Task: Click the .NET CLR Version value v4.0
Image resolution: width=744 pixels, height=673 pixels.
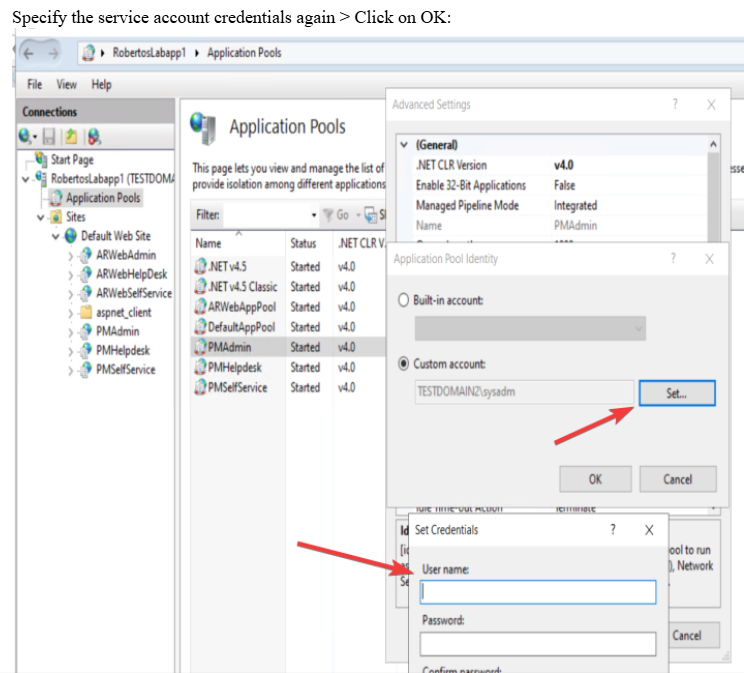Action: click(x=563, y=165)
